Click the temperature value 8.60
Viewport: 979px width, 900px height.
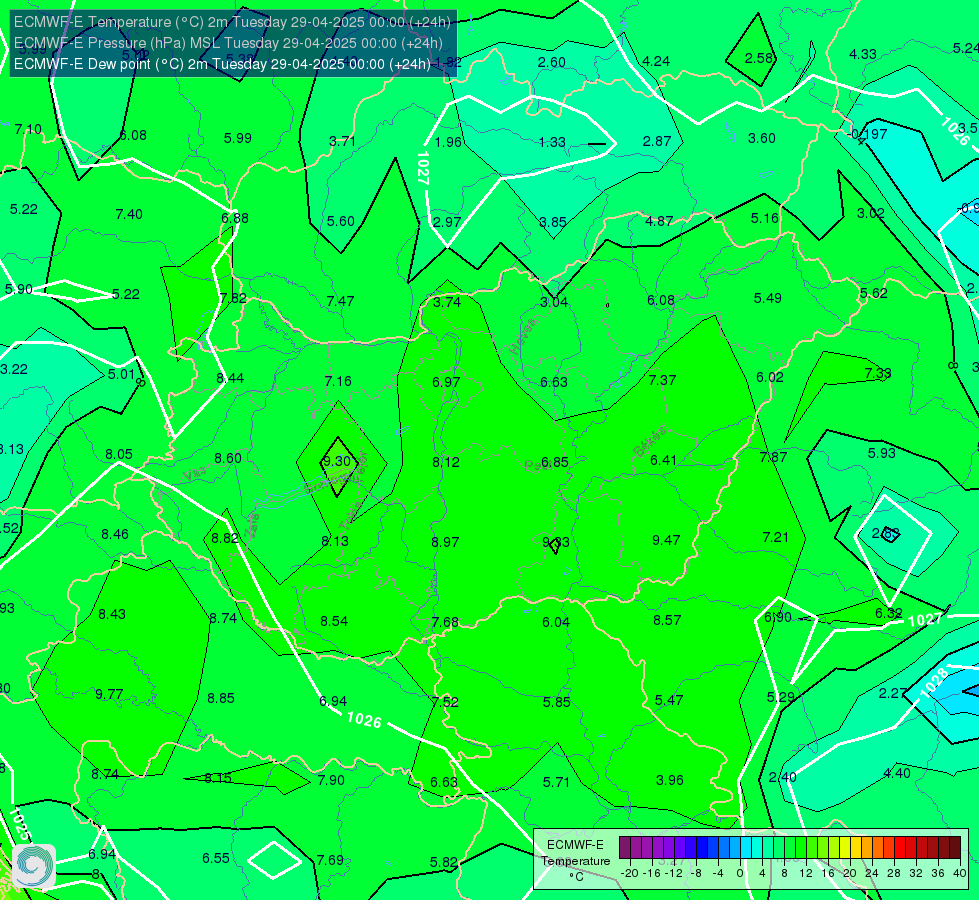pos(228,458)
